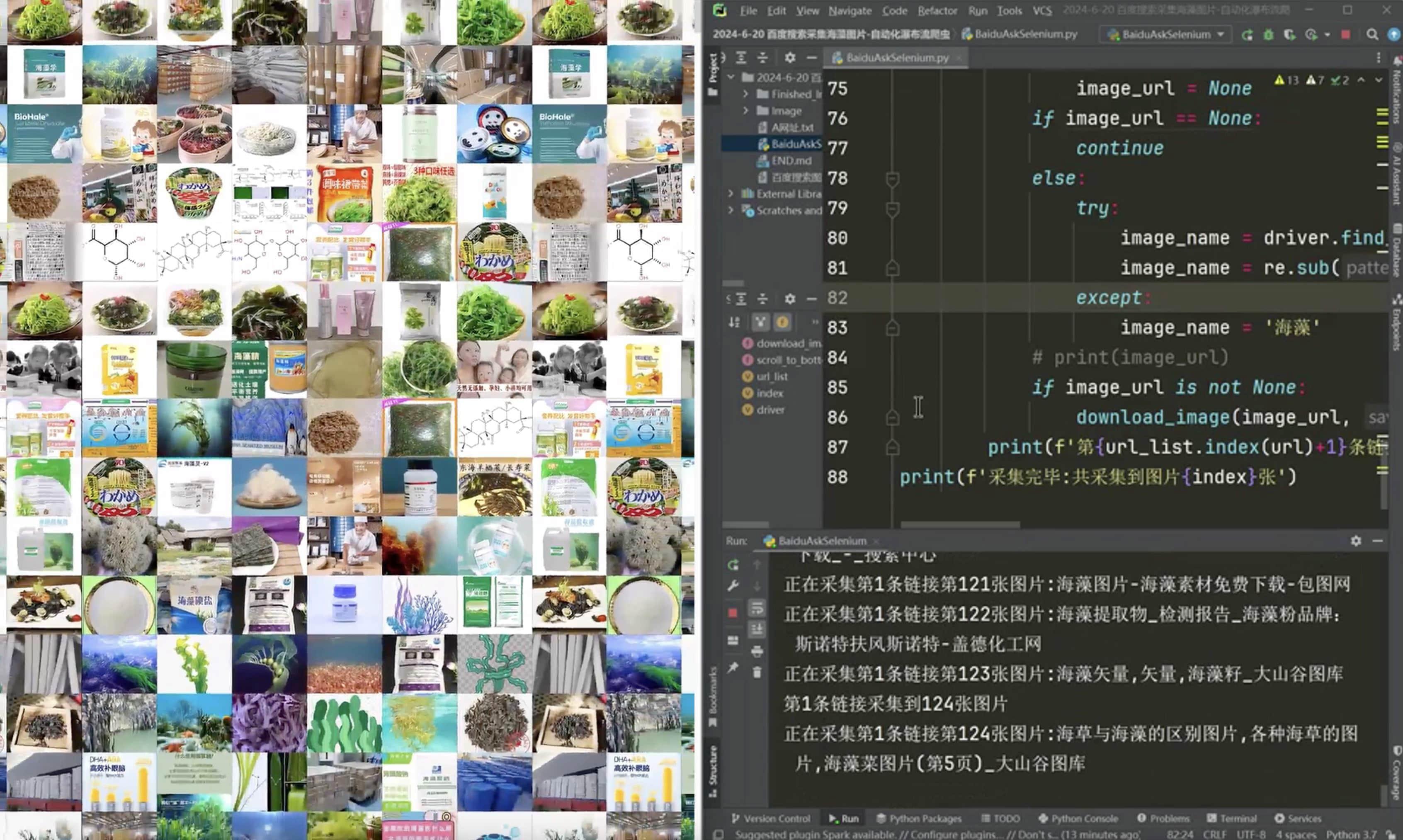Open Run panel settings gear
1403x840 pixels.
click(x=1355, y=541)
